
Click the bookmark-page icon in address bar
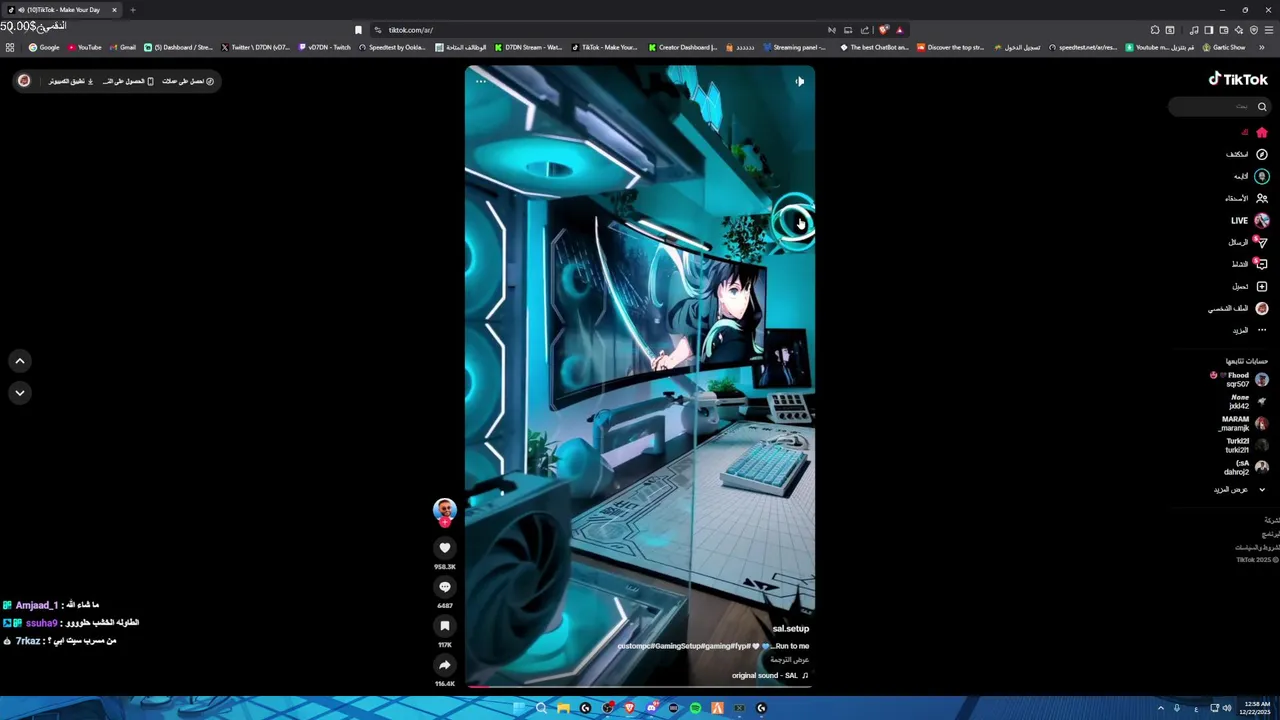[x=358, y=30]
